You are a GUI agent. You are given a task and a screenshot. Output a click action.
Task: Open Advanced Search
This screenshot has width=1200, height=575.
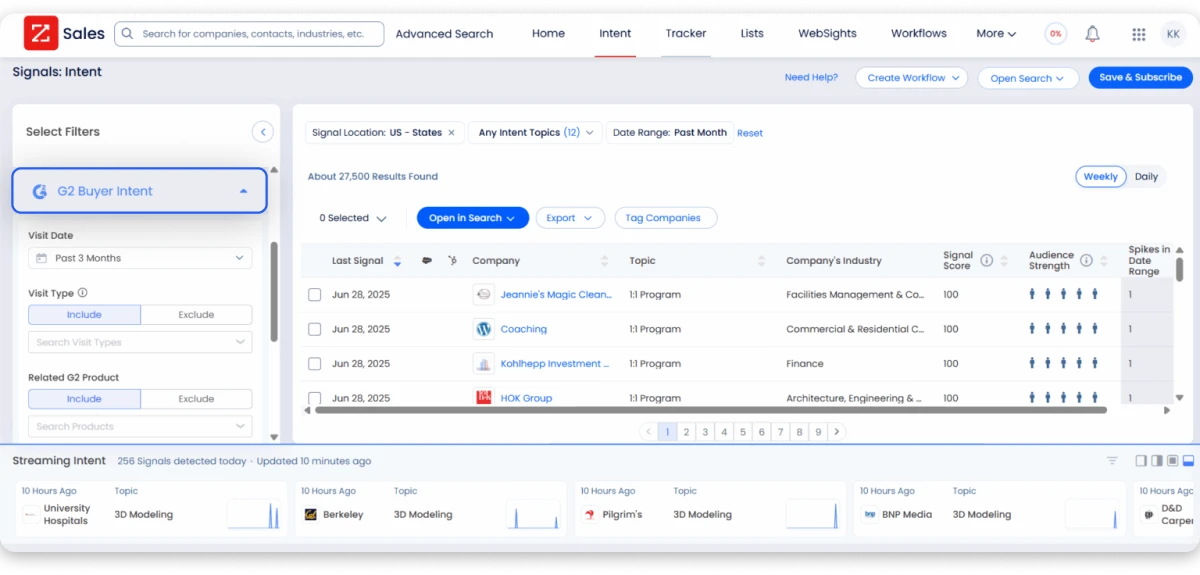click(444, 34)
